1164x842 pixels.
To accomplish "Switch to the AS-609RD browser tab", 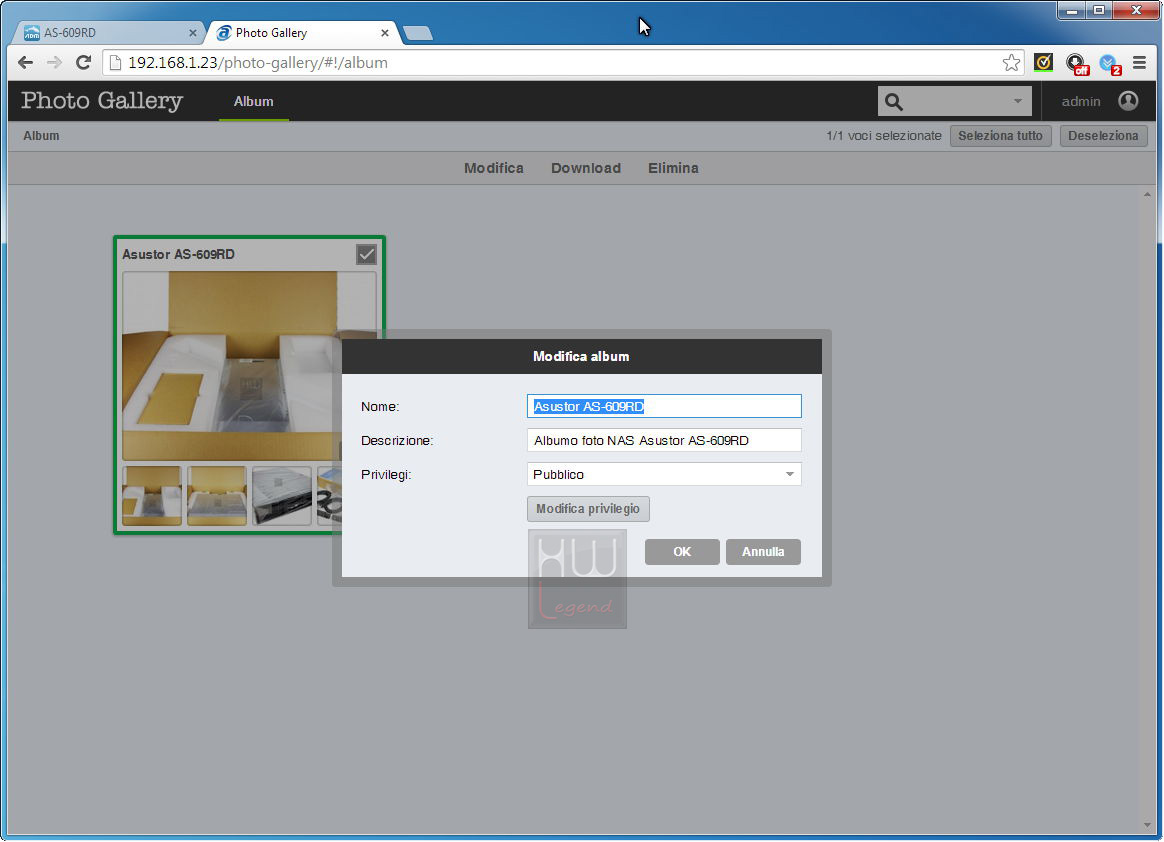I will tap(108, 33).
